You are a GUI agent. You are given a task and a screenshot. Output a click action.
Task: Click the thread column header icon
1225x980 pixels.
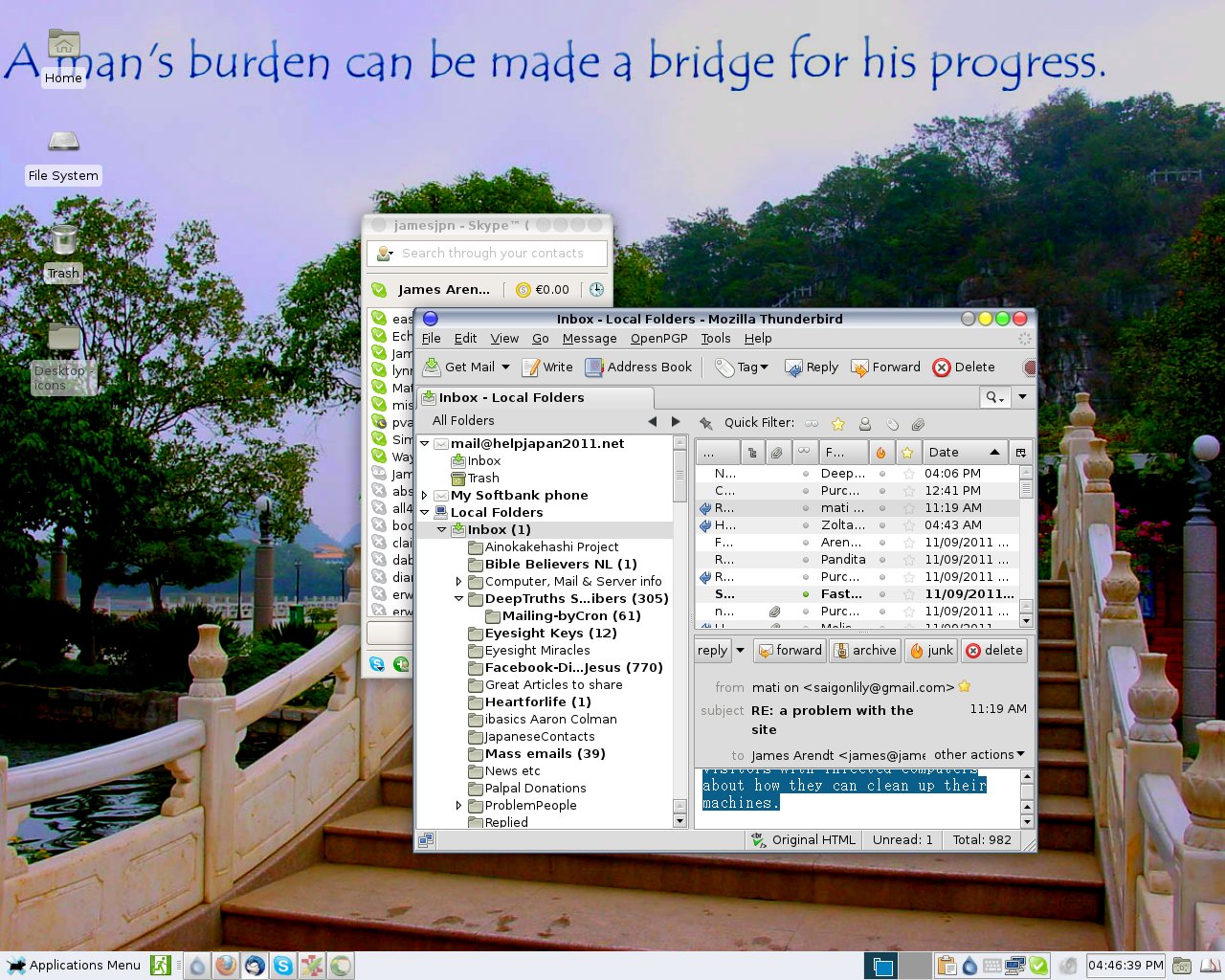[752, 452]
